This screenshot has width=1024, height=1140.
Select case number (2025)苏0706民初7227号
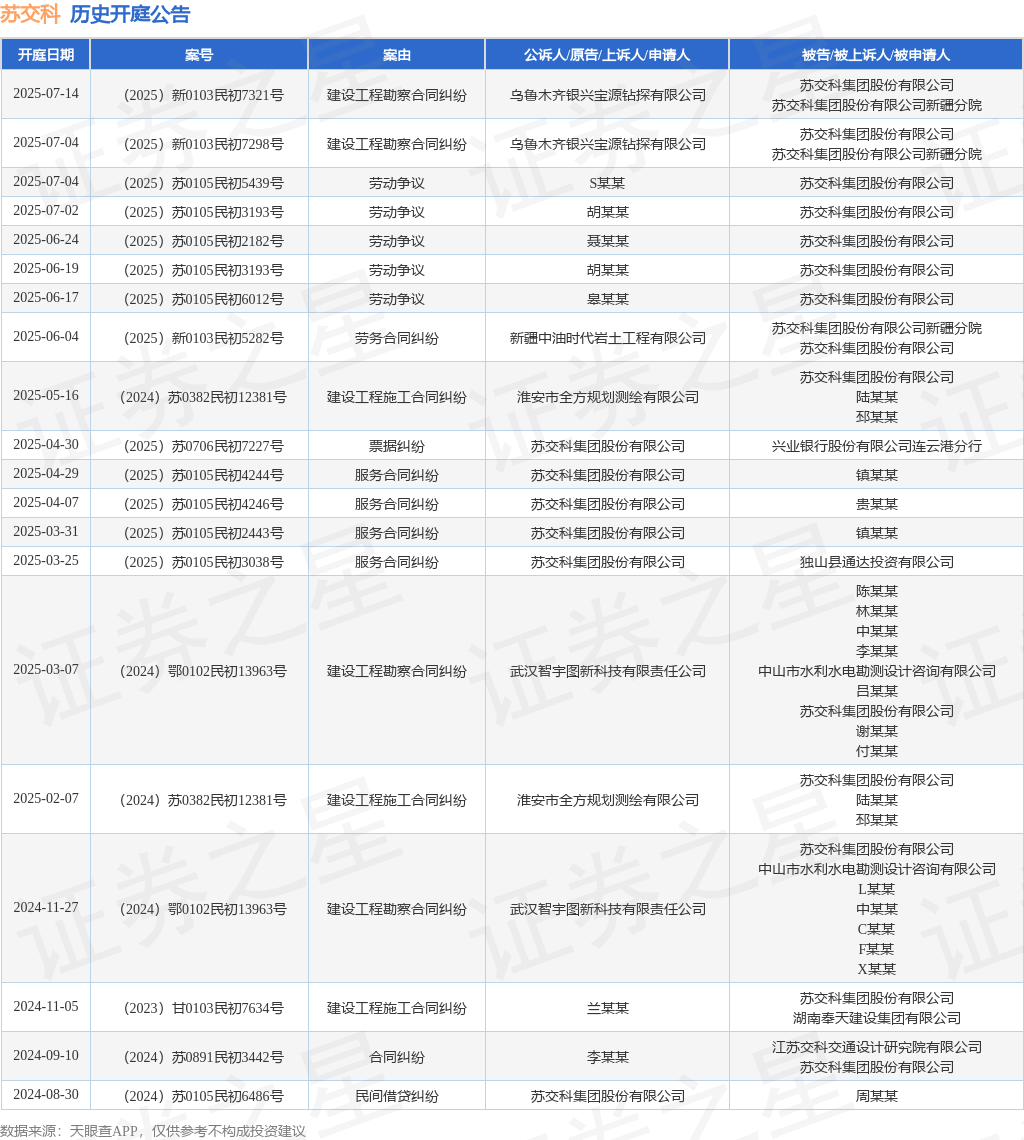[x=203, y=446]
